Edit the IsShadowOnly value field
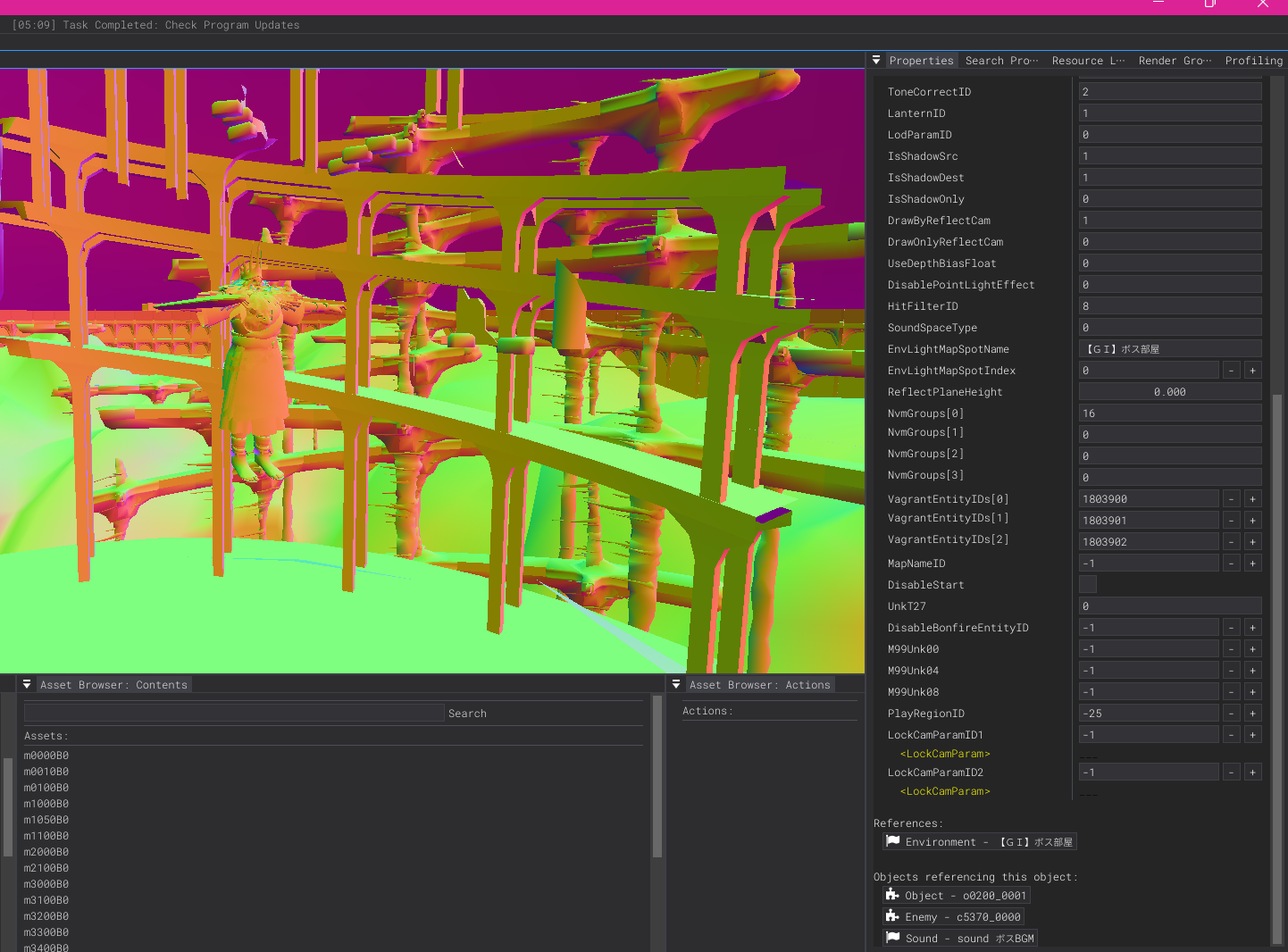1288x952 pixels. pyautogui.click(x=1170, y=198)
